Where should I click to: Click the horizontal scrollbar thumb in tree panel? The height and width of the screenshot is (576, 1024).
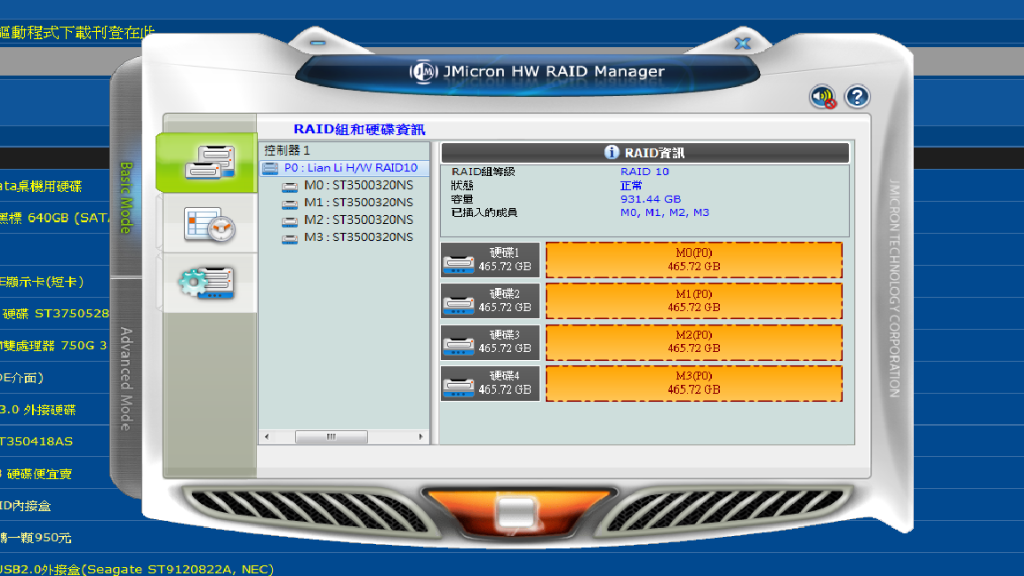click(x=331, y=436)
